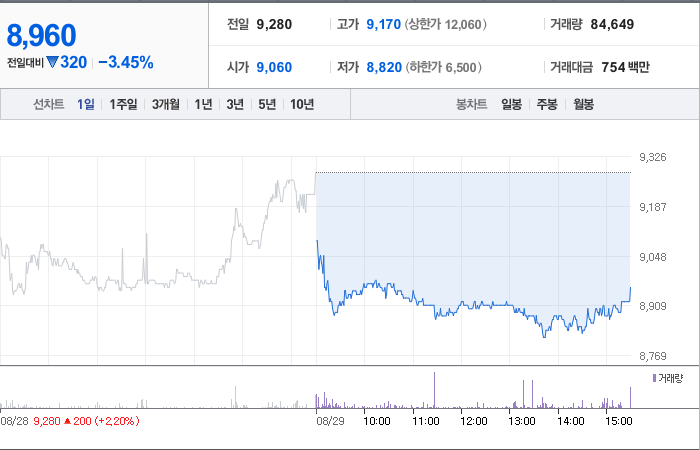
Task: Click the 08/29 date axis label
Action: coord(330,421)
